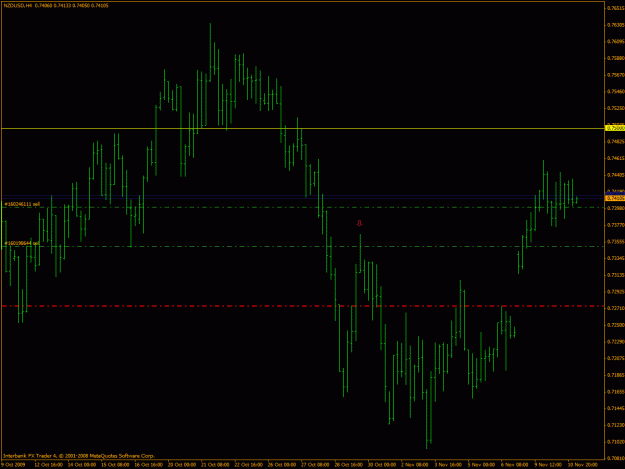The height and width of the screenshot is (469, 625).
Task: Click the 20 Oct 00:00 time label
Action: click(182, 465)
